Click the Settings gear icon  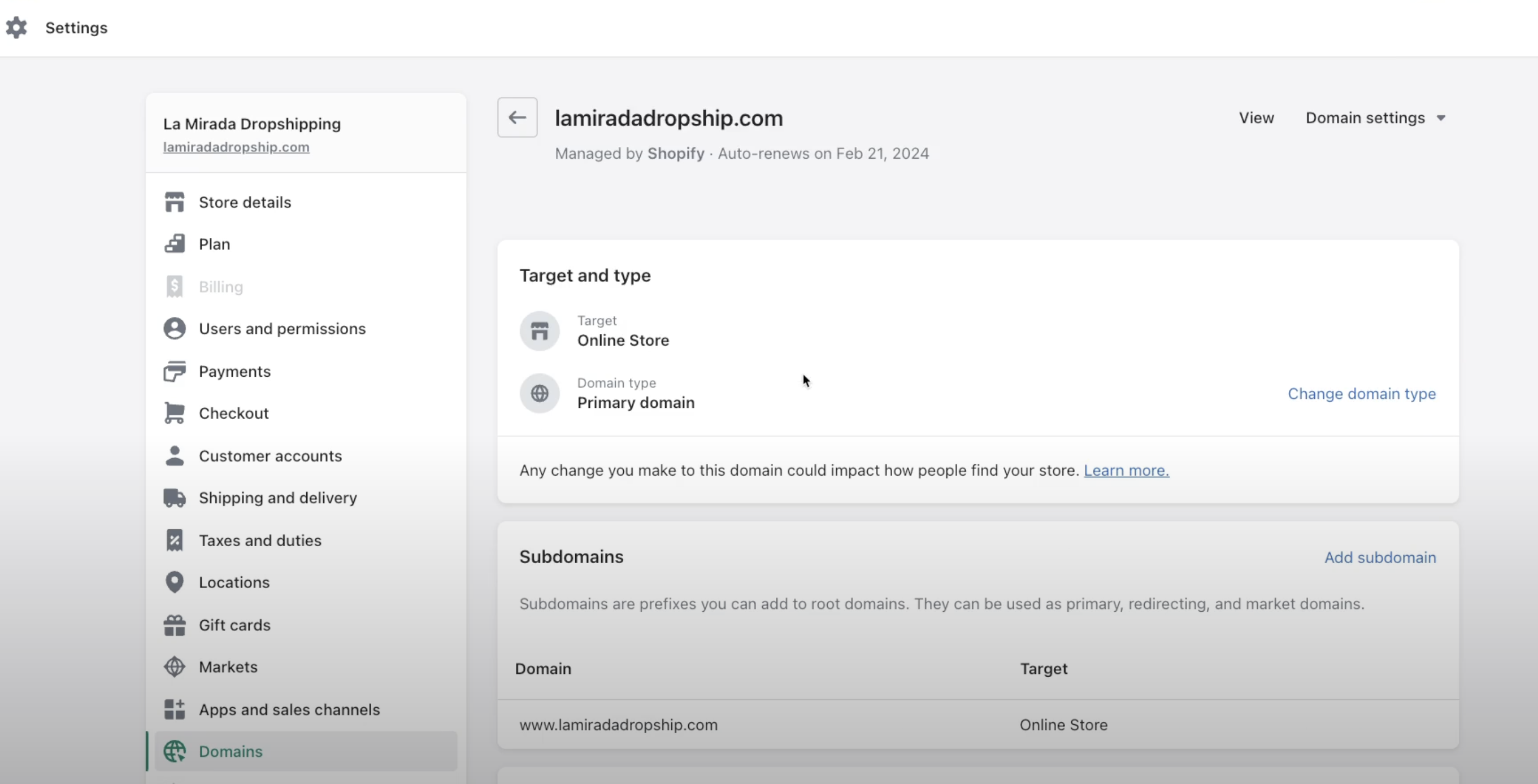point(17,28)
